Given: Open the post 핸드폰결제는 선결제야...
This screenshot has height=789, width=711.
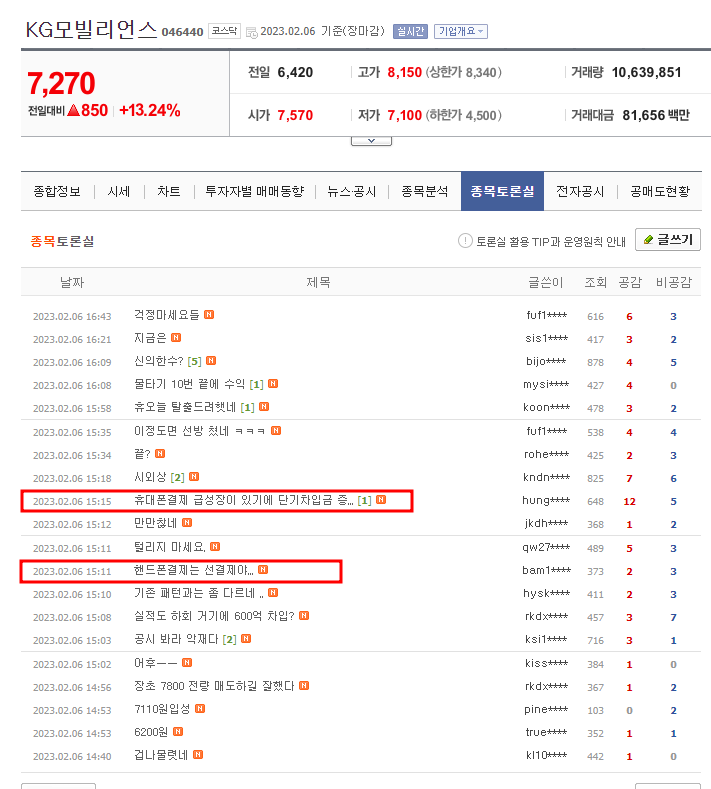Looking at the screenshot, I should 194,570.
